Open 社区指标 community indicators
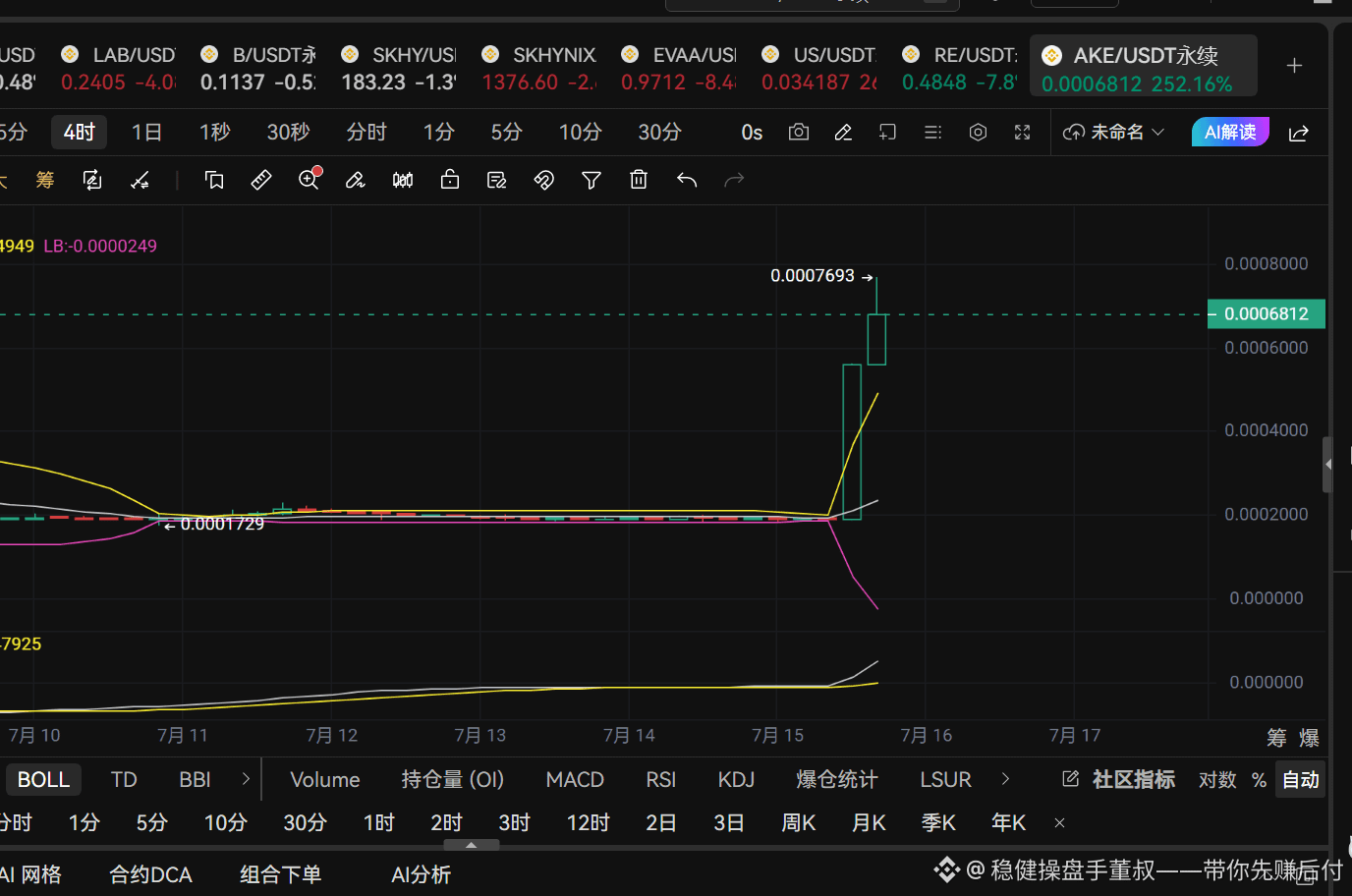 [1119, 780]
